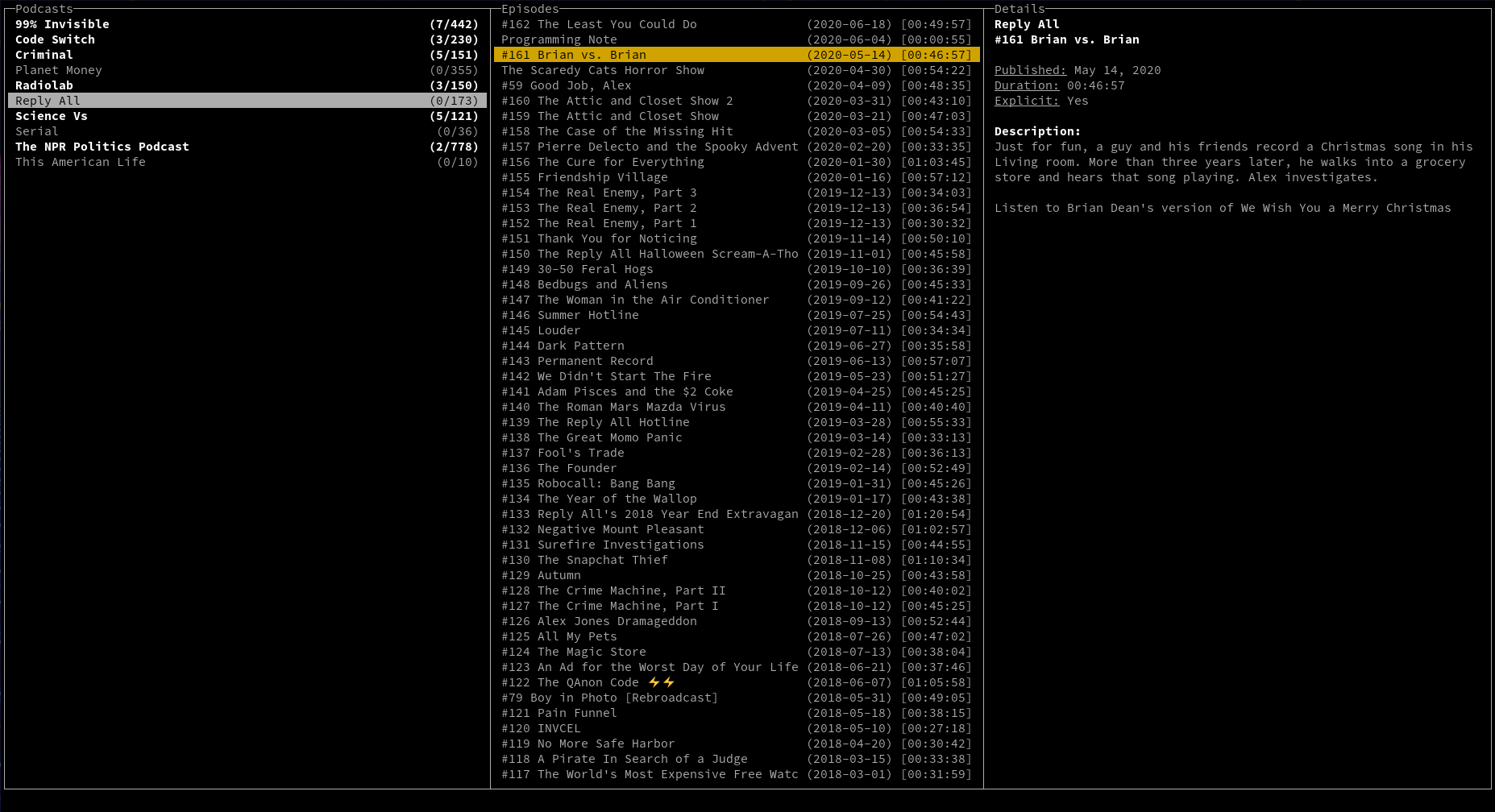1495x812 pixels.
Task: Select episode #148 Bedbugs and Aliens
Action: pyautogui.click(x=737, y=284)
